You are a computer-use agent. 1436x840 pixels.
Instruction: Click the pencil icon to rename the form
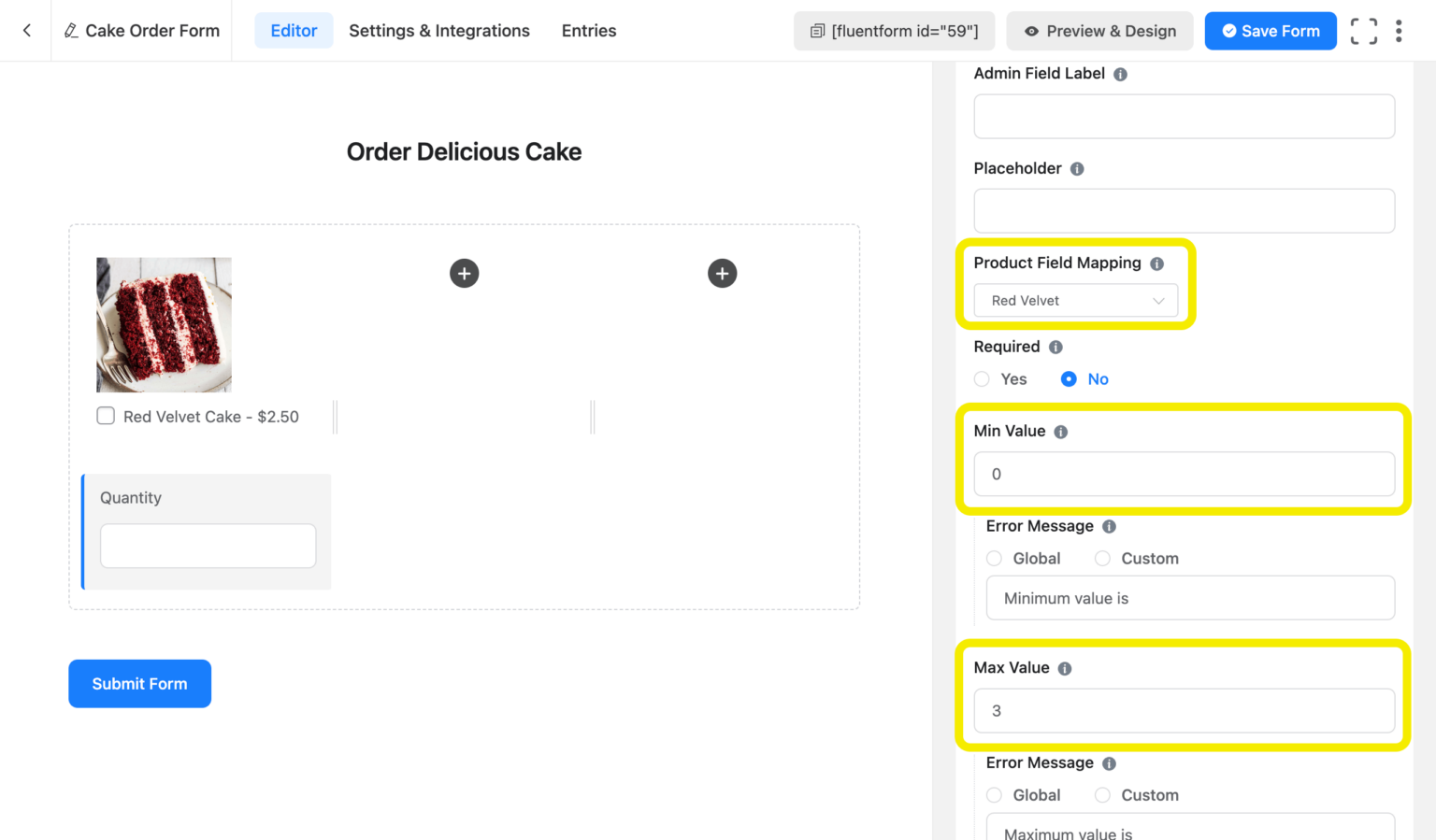coord(70,30)
